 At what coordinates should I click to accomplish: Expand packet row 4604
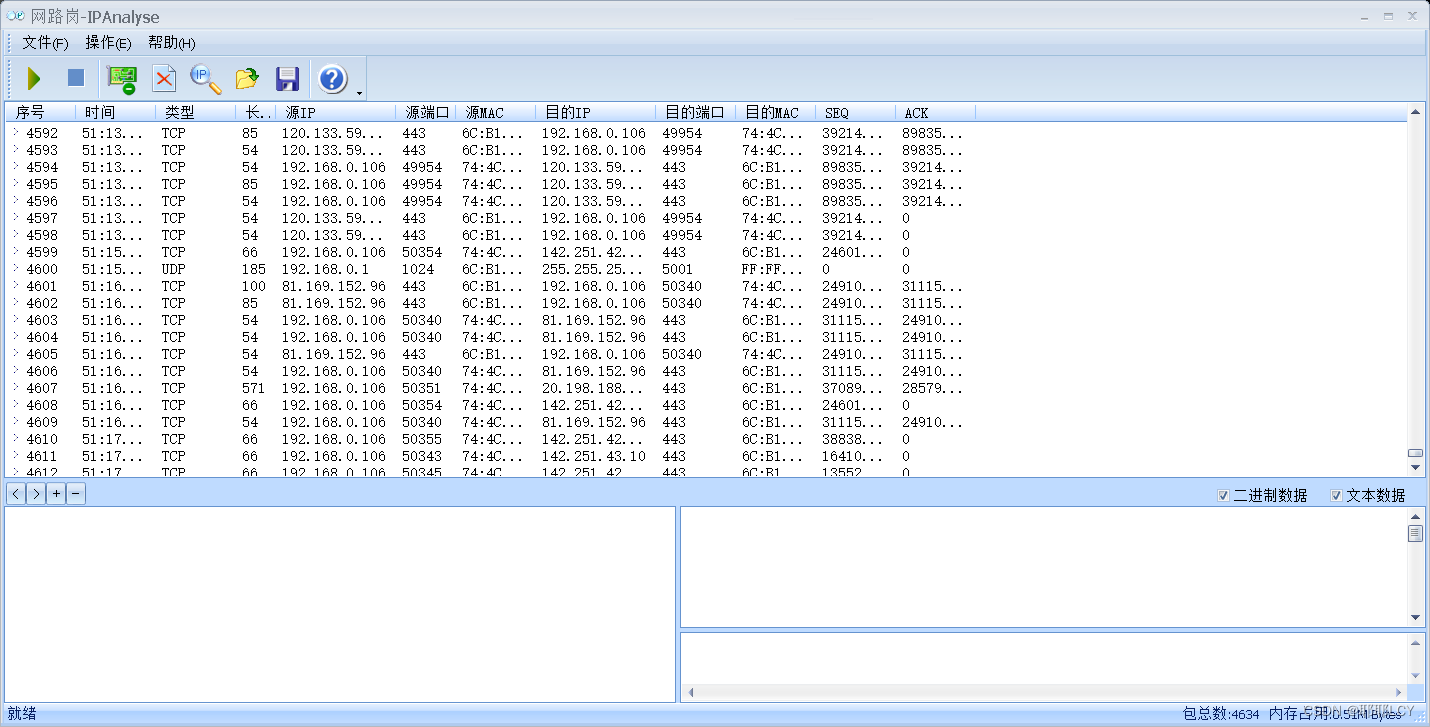(x=16, y=336)
